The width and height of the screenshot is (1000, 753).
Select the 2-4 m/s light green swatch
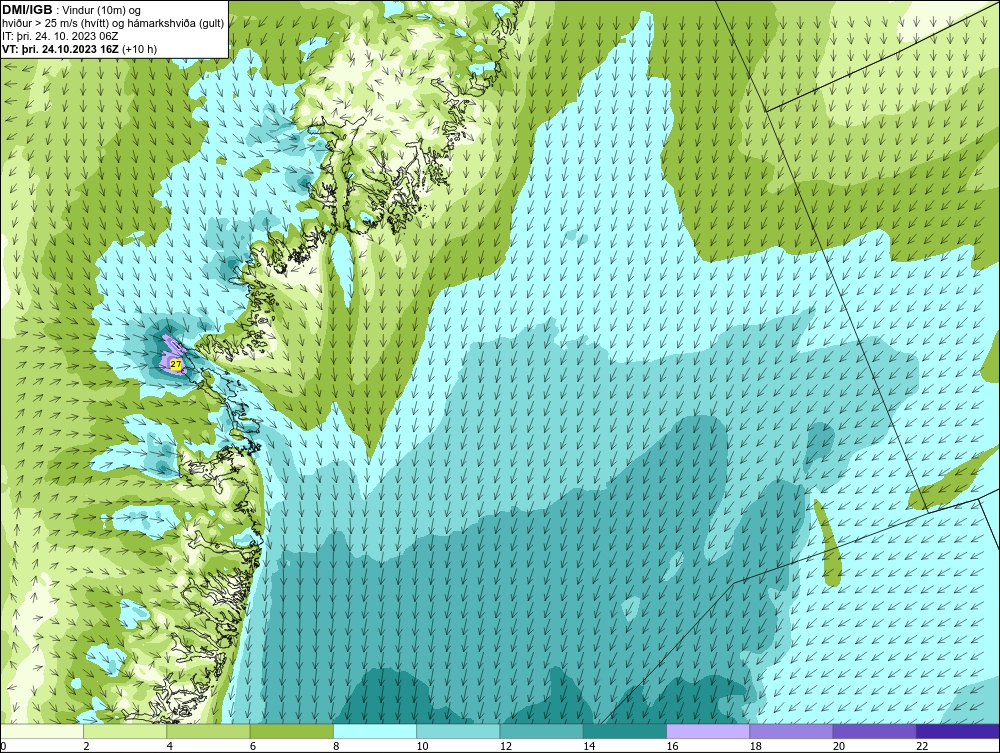click(x=125, y=731)
